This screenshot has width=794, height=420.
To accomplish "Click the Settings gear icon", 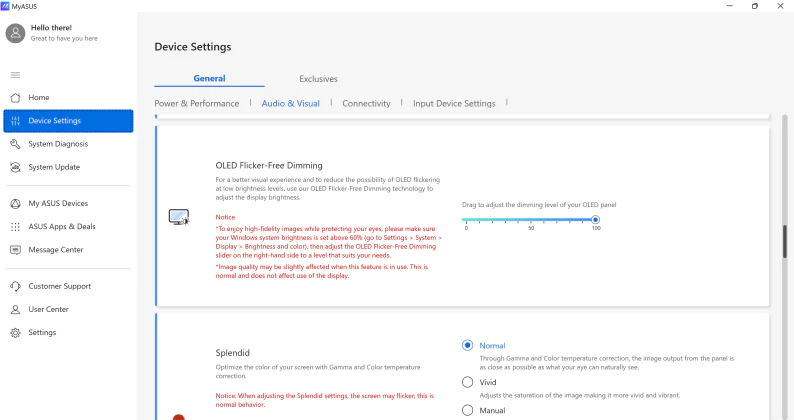I will [16, 332].
